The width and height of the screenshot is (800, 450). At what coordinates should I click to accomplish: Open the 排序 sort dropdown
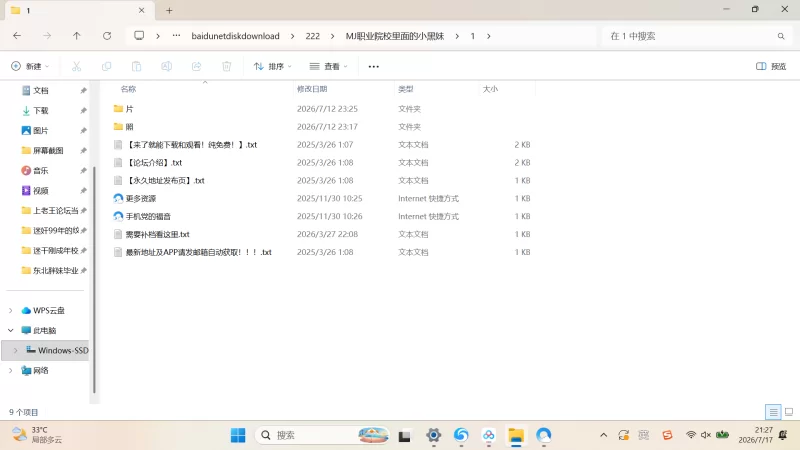coord(272,66)
